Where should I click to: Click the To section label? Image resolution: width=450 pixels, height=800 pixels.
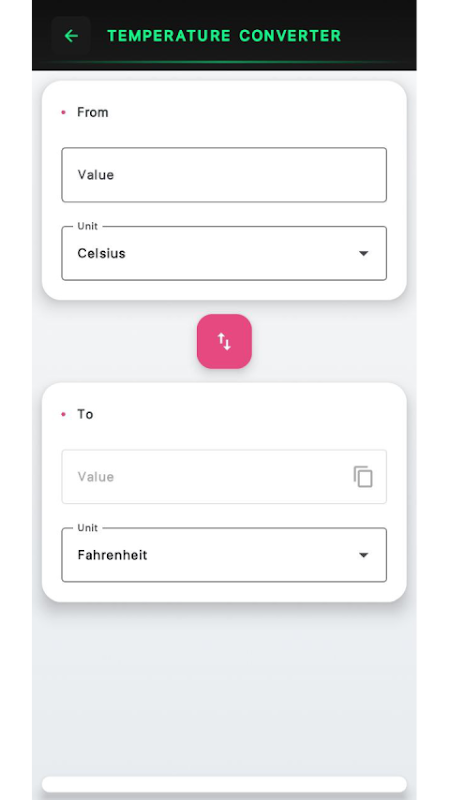85,414
